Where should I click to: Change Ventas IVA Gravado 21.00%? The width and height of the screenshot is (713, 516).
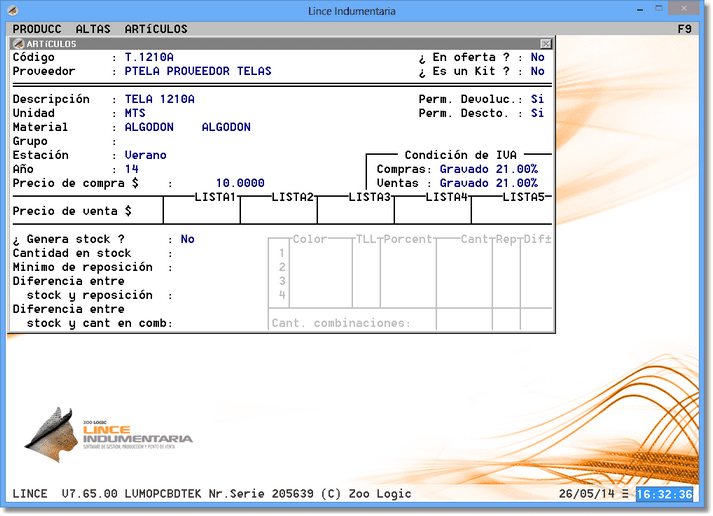pos(488,183)
